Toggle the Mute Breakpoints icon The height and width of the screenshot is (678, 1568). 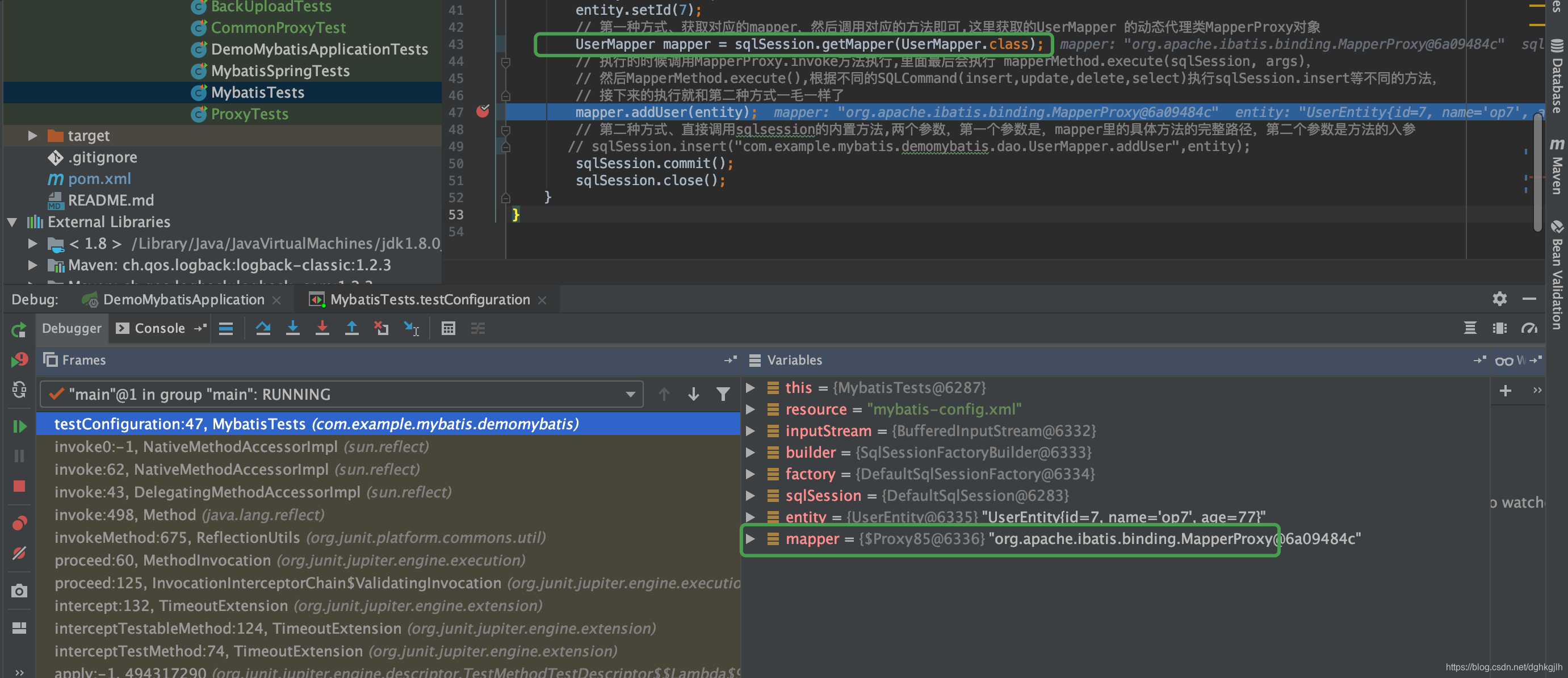pyautogui.click(x=19, y=553)
